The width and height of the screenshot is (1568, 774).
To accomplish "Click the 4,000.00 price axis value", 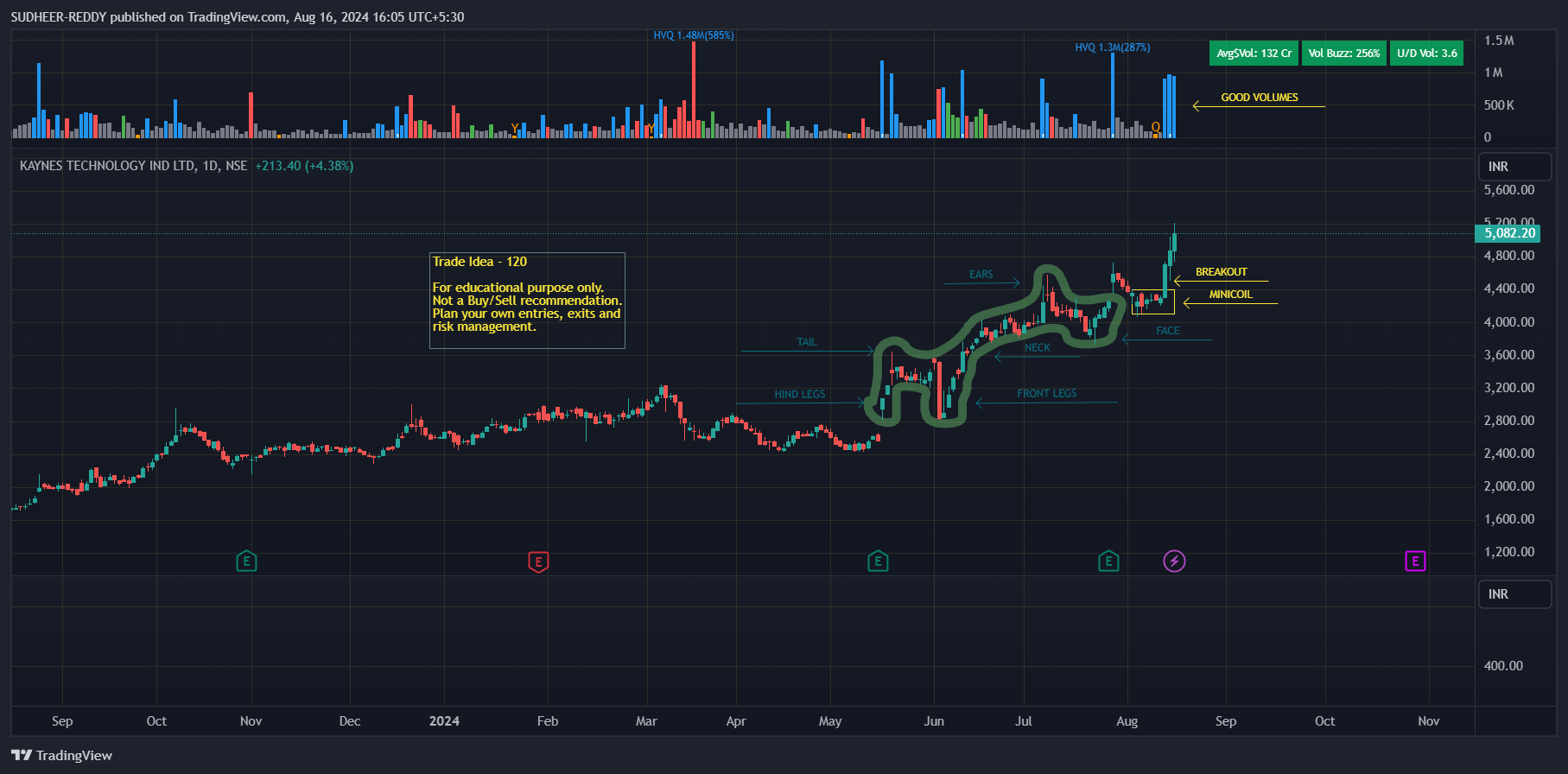I will [1509, 322].
